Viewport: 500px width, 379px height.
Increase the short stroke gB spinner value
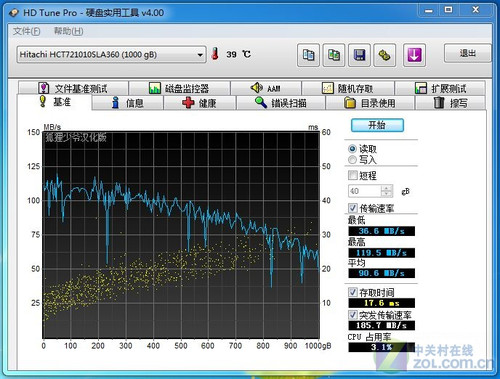click(386, 188)
